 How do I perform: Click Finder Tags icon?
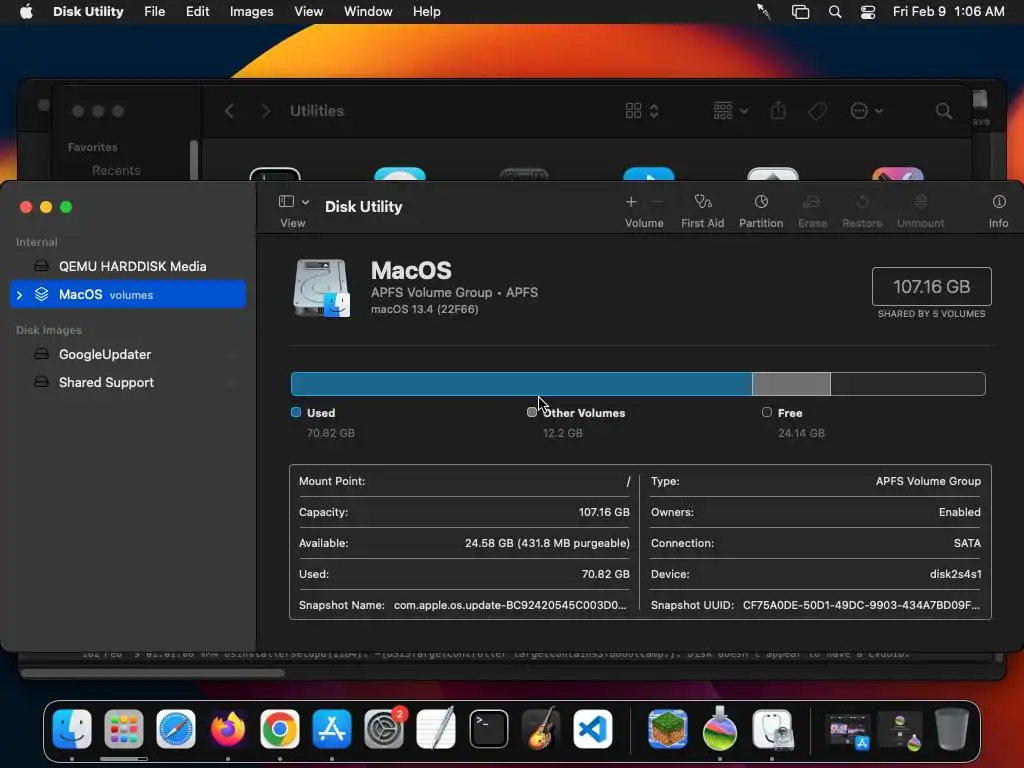(818, 111)
